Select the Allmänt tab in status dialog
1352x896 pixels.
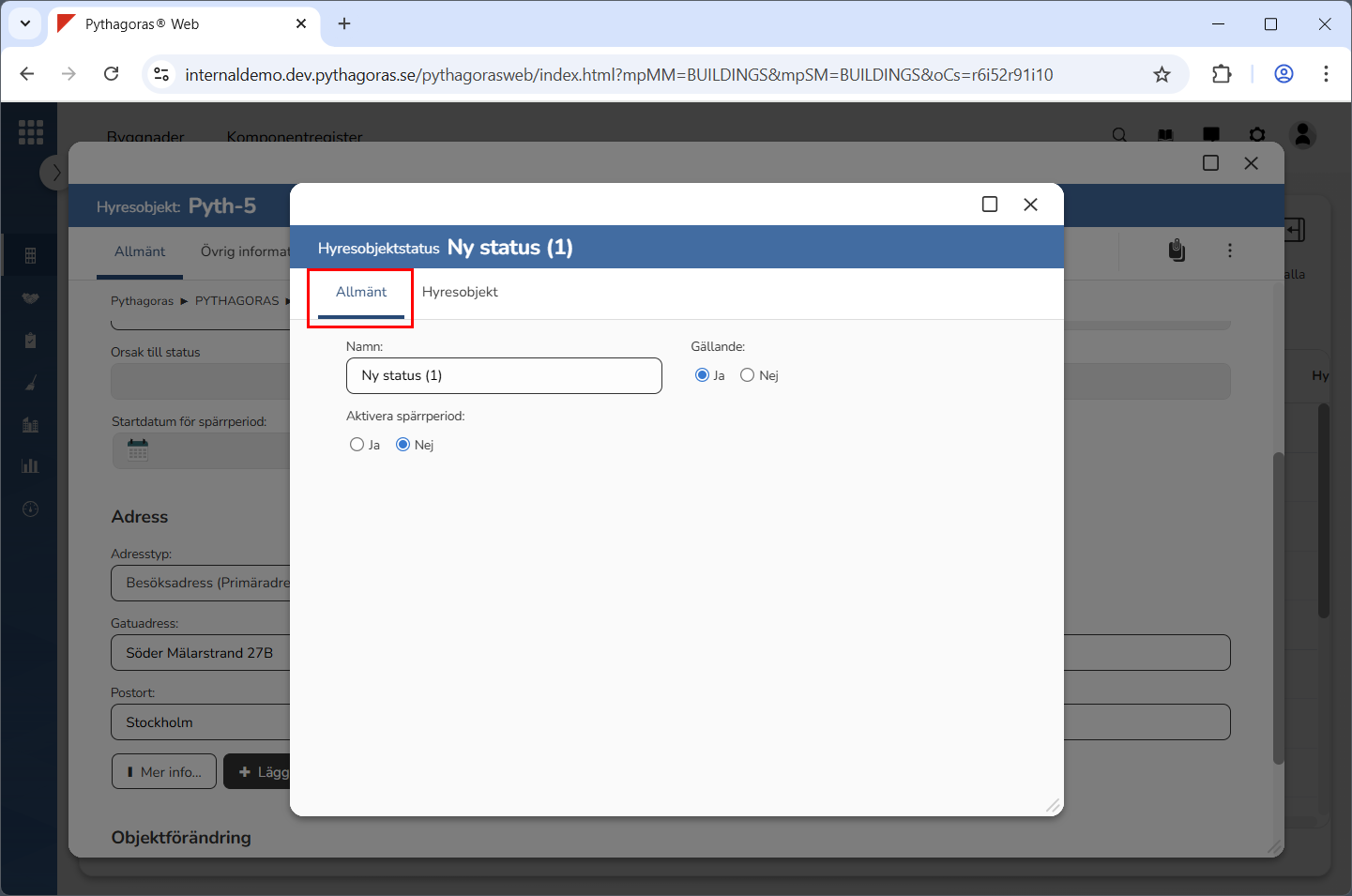coord(361,292)
